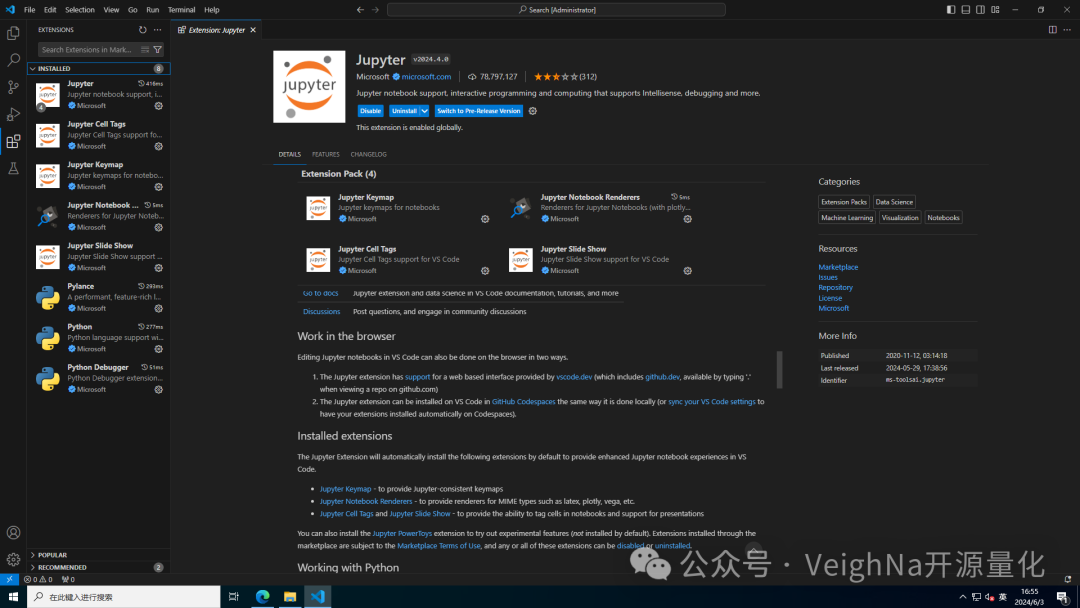Switch to the CHANGELOG tab
This screenshot has height=608, width=1080.
click(368, 154)
